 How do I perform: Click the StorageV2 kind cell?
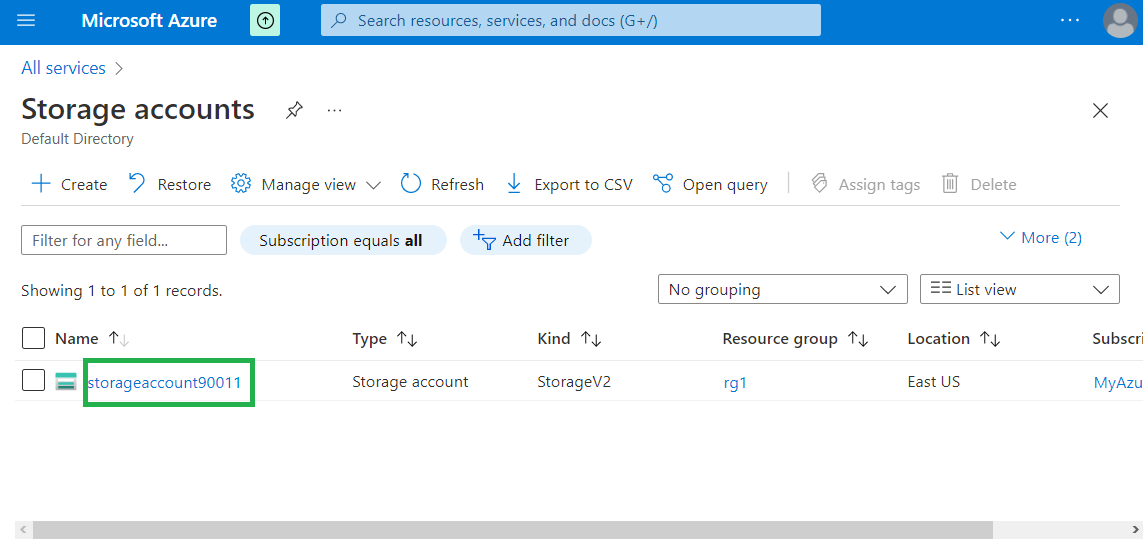coord(574,381)
